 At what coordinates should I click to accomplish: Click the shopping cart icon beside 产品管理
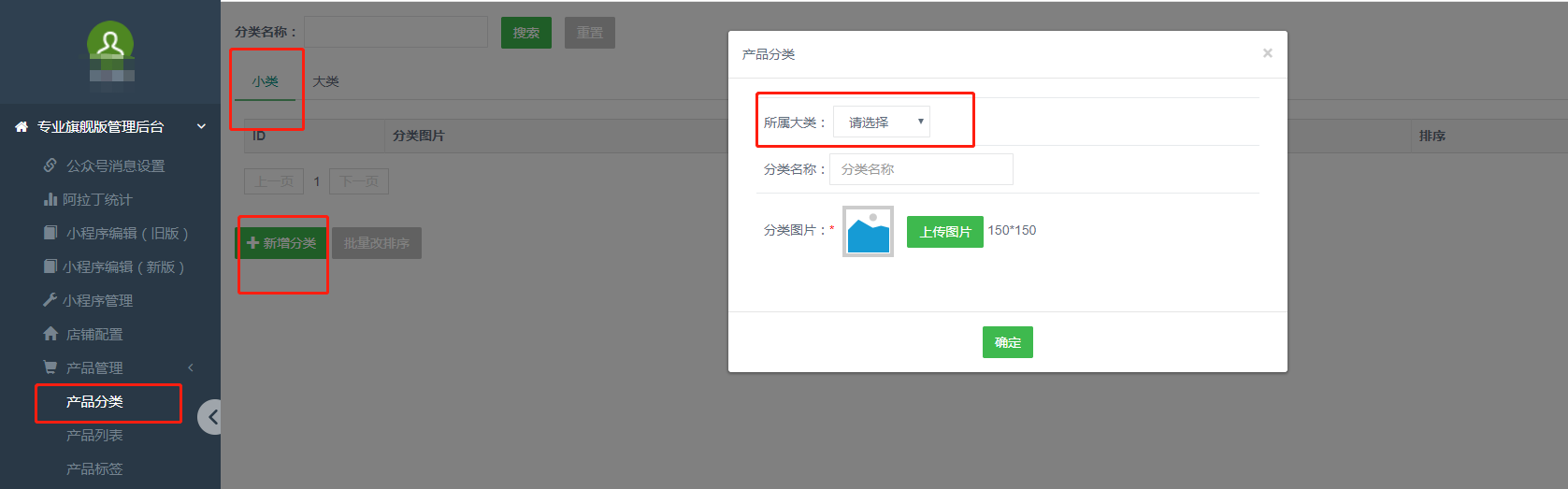(50, 367)
